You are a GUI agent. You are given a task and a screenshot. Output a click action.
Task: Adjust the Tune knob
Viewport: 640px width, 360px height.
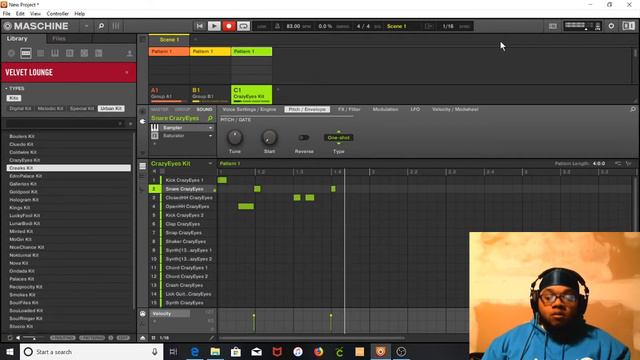(235, 138)
